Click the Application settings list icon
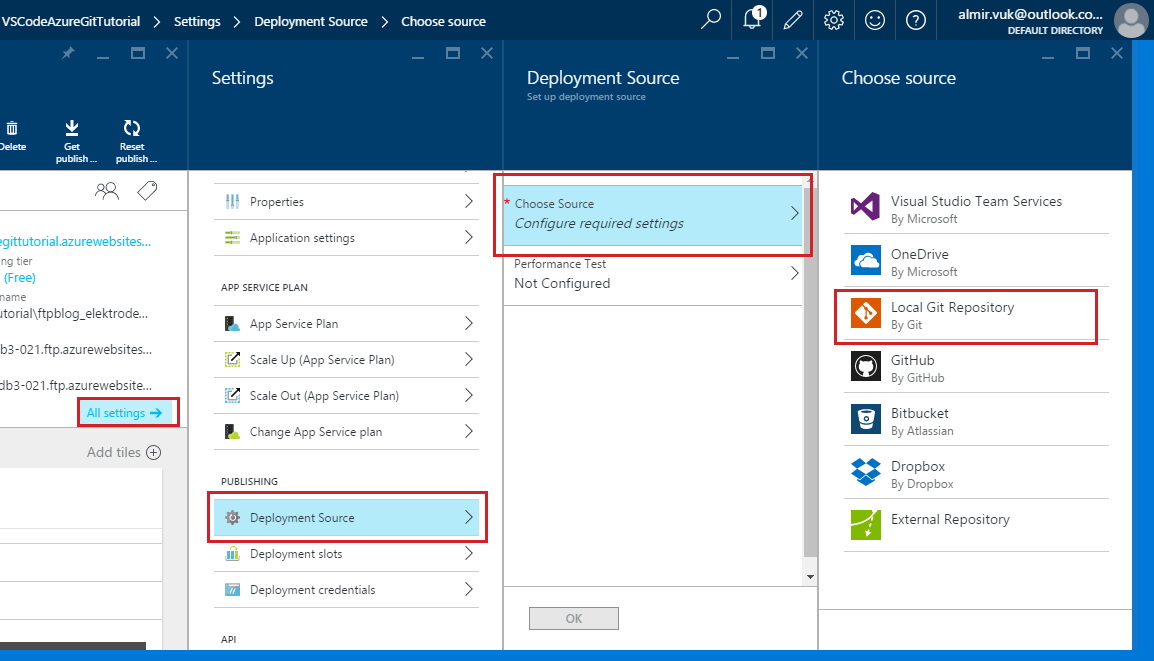Viewport: 1154px width, 661px height. tap(233, 238)
